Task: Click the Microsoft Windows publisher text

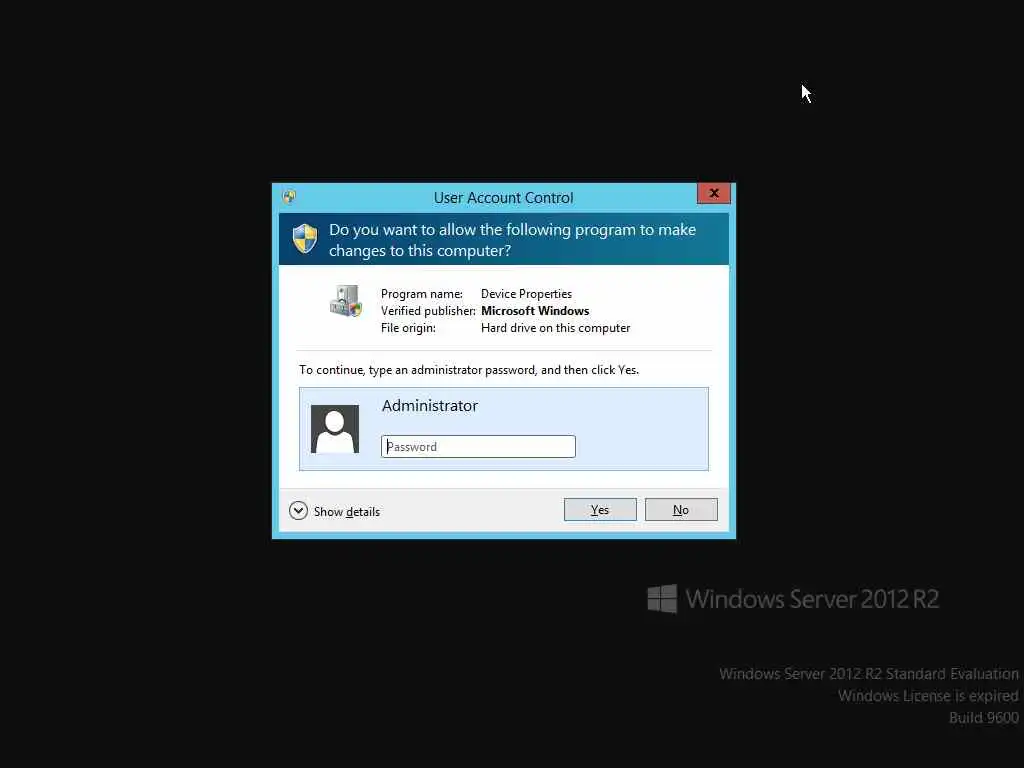Action: tap(535, 311)
